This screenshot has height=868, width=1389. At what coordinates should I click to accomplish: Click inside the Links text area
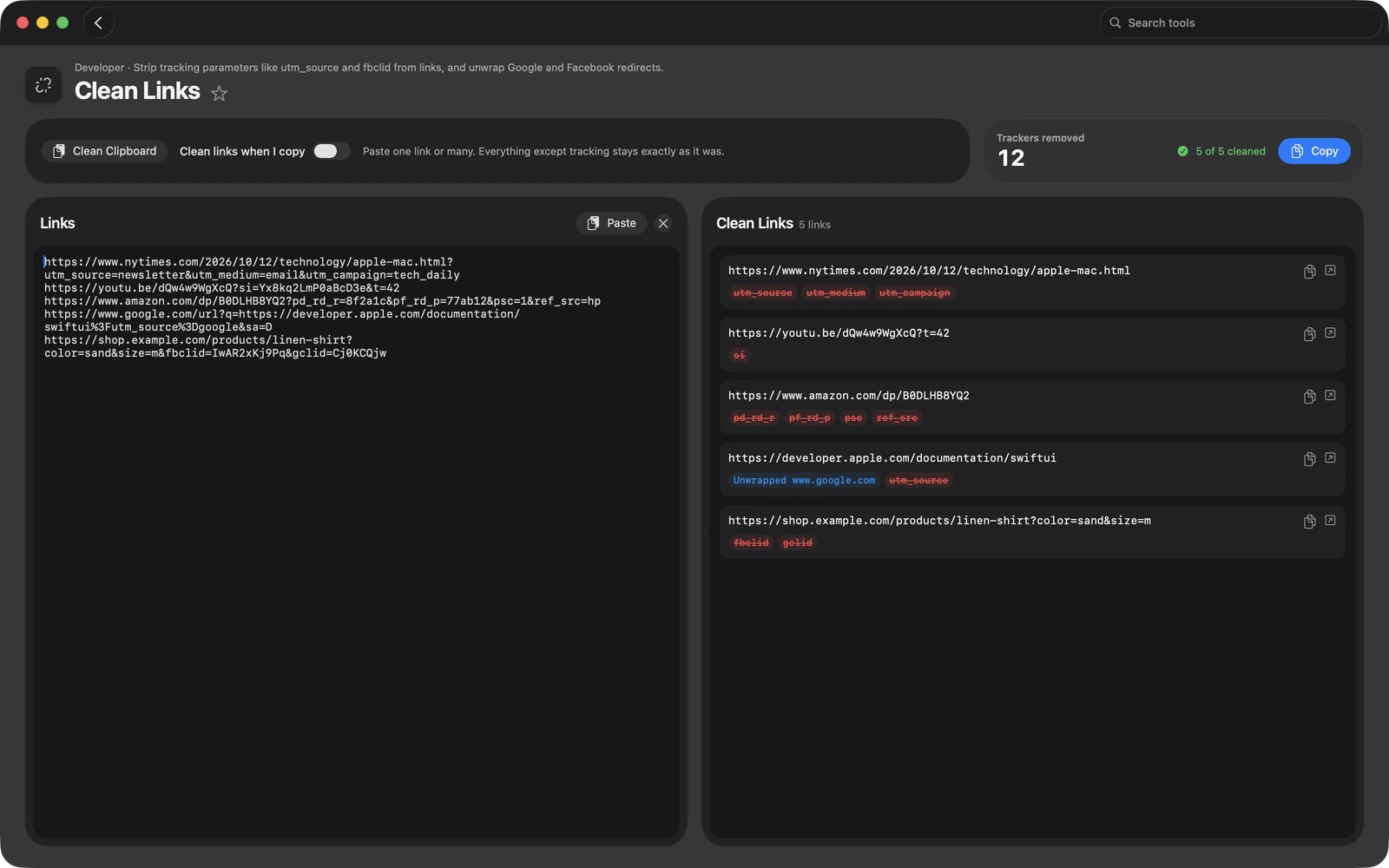click(356, 542)
